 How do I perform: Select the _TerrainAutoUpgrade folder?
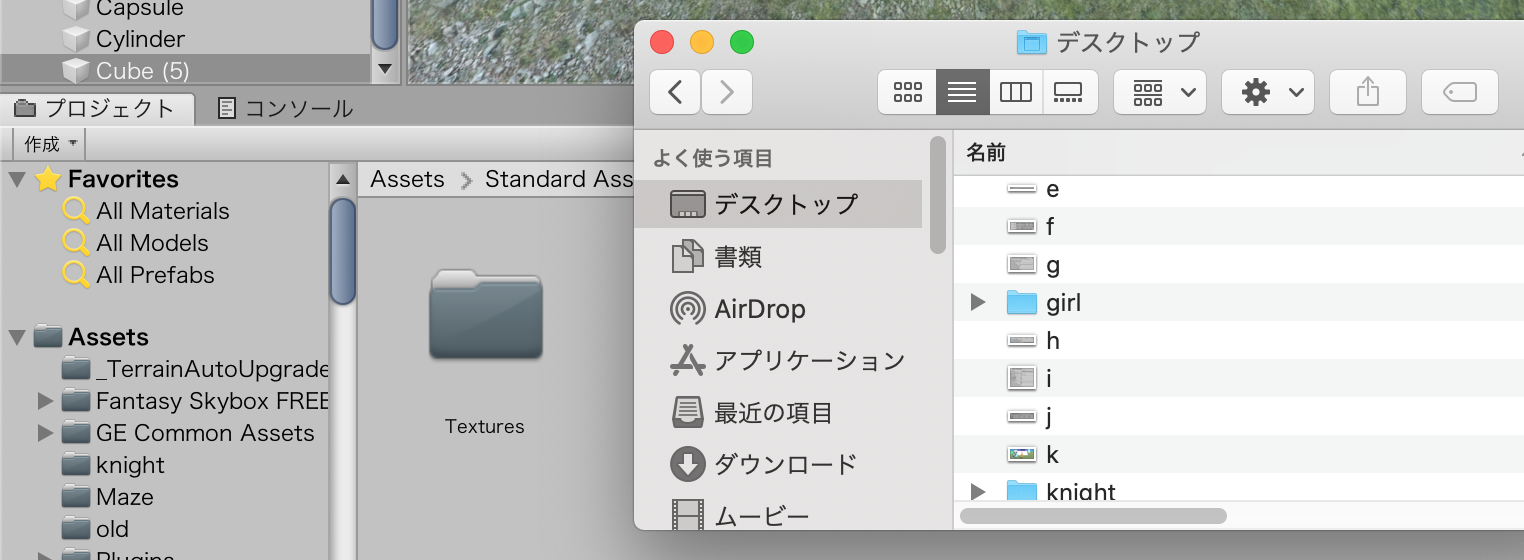(195, 369)
